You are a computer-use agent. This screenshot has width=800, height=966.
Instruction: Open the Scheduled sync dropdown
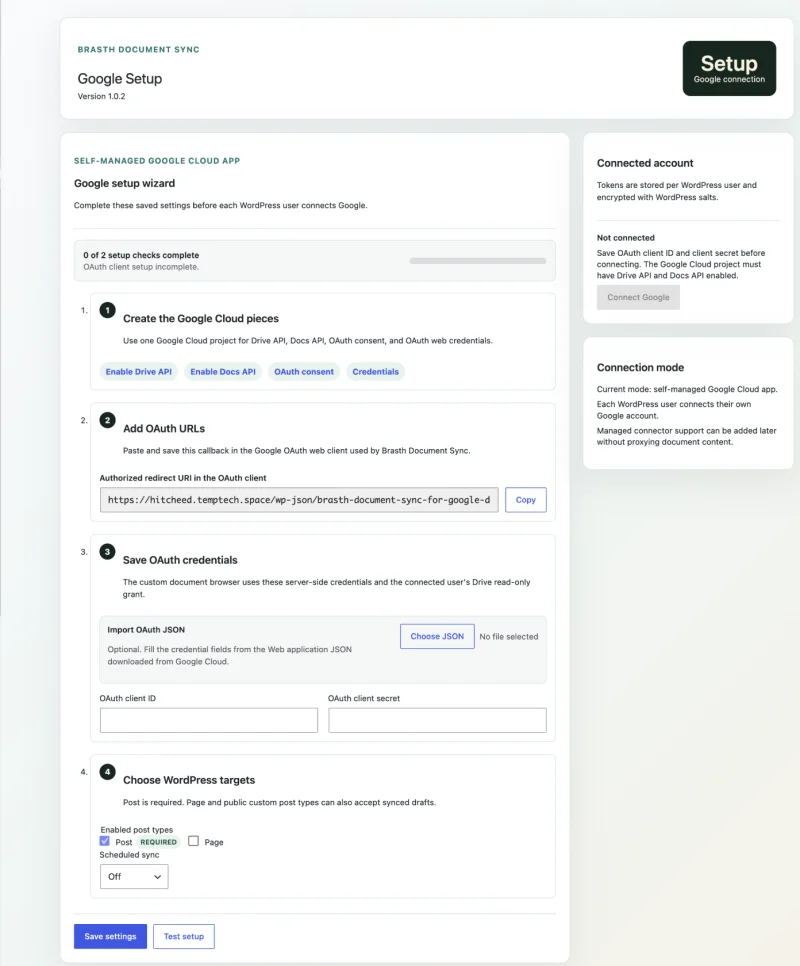(134, 877)
